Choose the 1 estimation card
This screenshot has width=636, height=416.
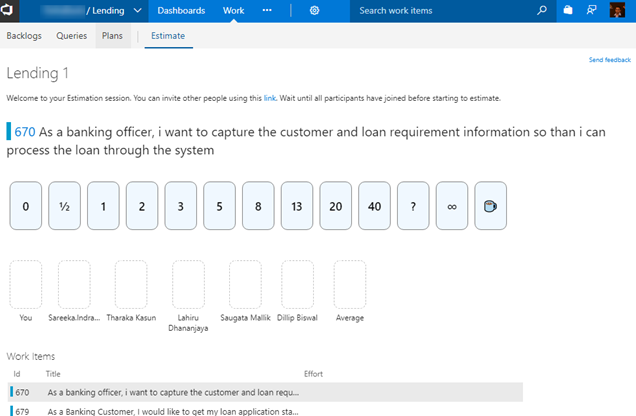point(103,206)
